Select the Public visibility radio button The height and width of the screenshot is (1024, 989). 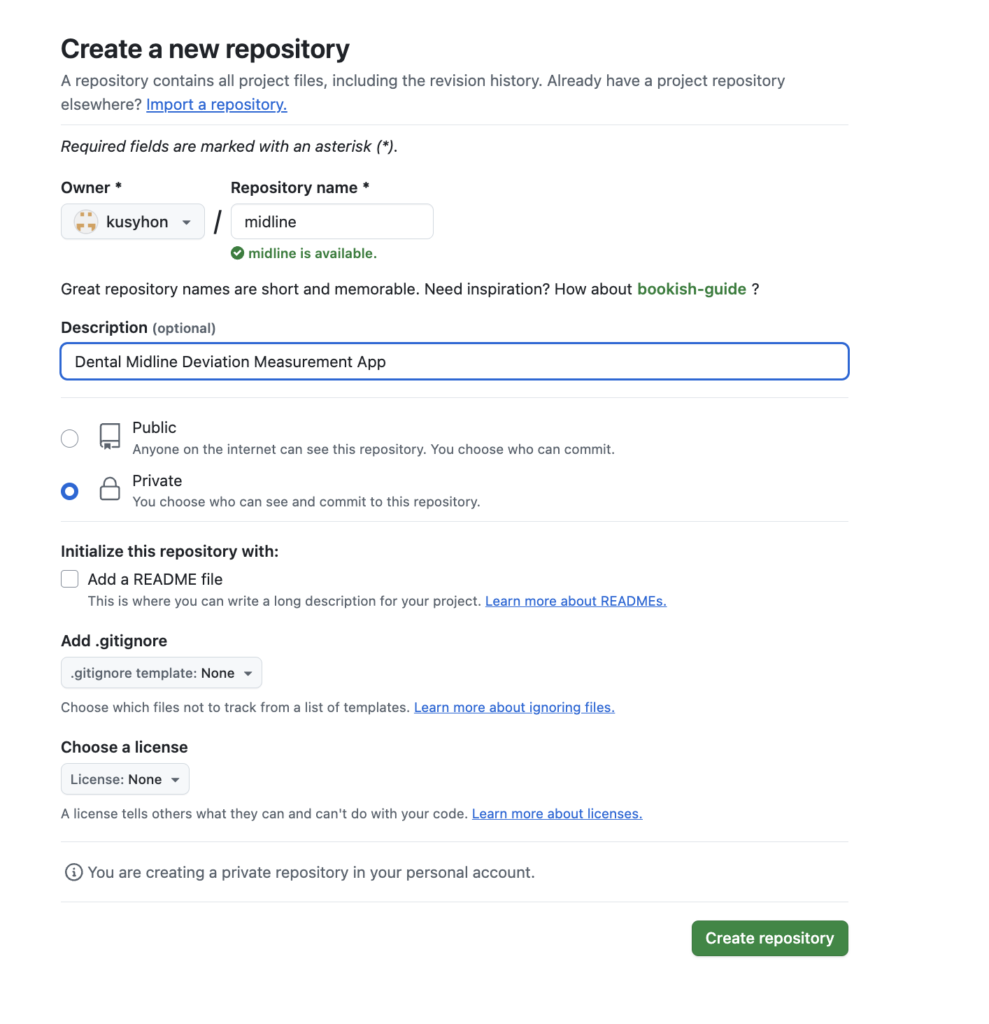click(70, 438)
